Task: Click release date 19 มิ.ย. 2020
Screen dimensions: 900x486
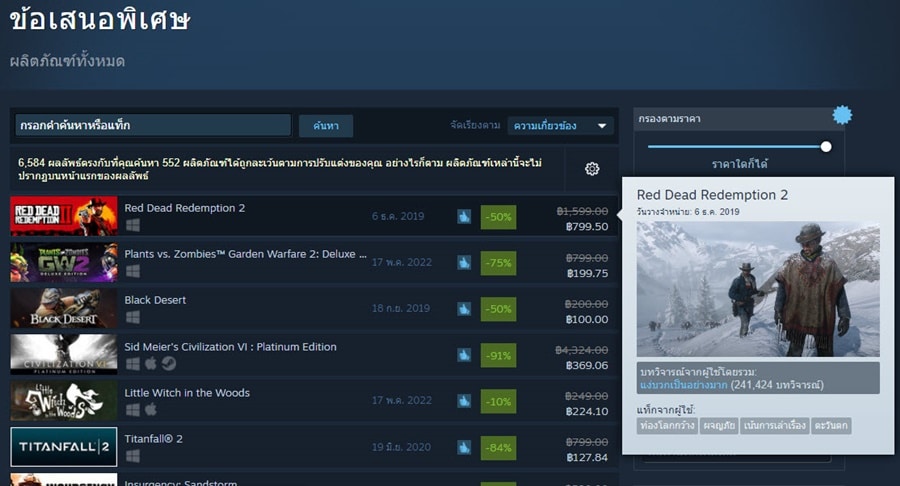Action: click(x=401, y=447)
